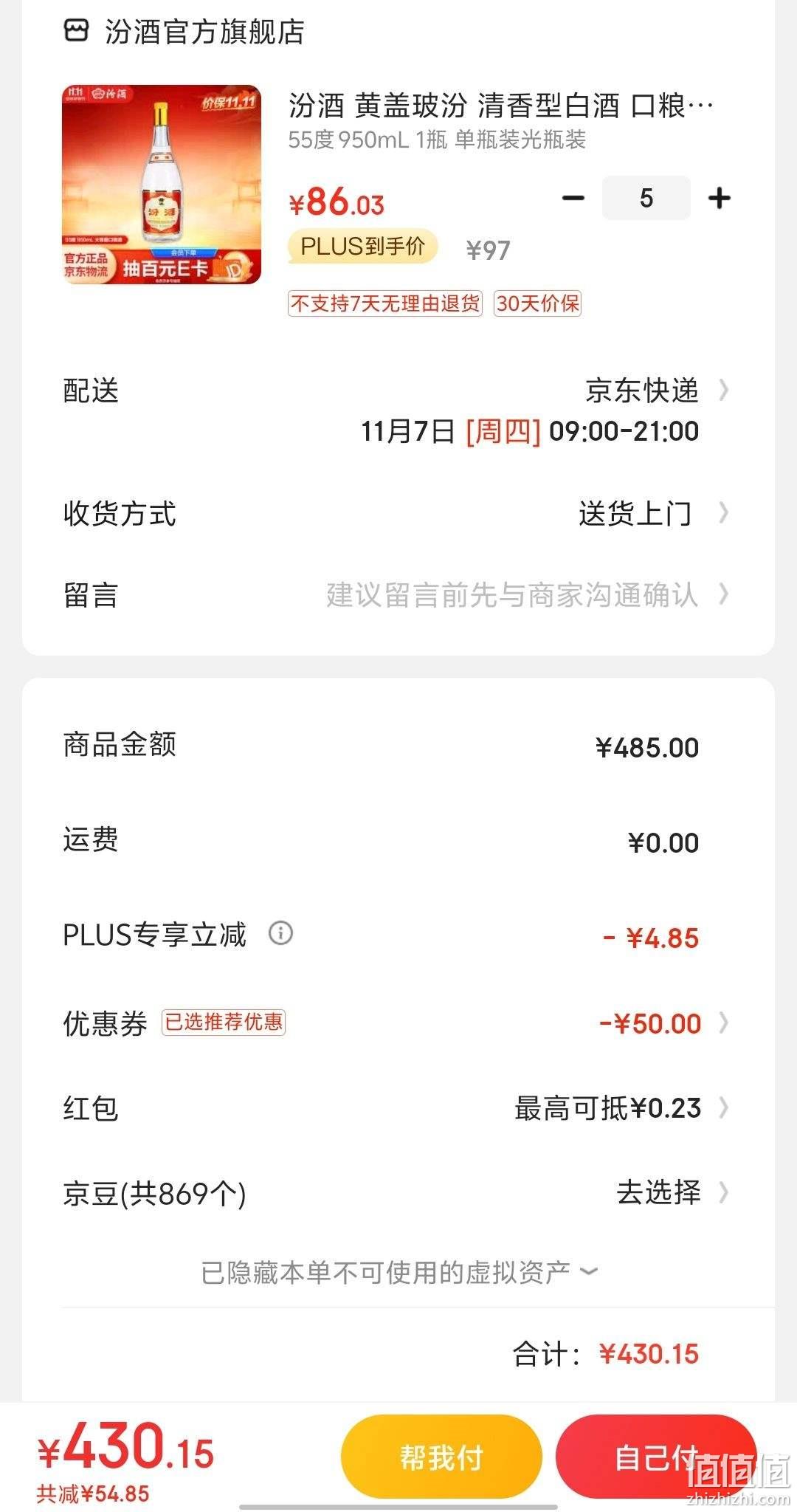
Task: Expand 已隐藏本单不可使用的虚拟资产 section
Action: [398, 1272]
